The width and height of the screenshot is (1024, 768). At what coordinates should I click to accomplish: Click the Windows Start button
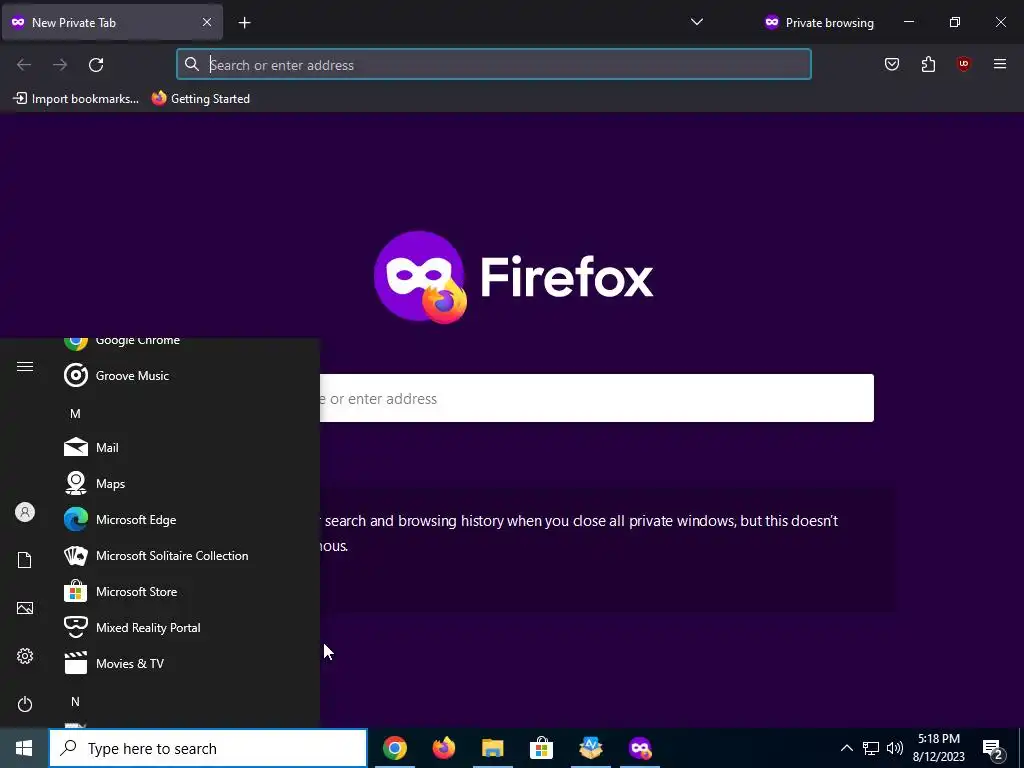coord(24,748)
